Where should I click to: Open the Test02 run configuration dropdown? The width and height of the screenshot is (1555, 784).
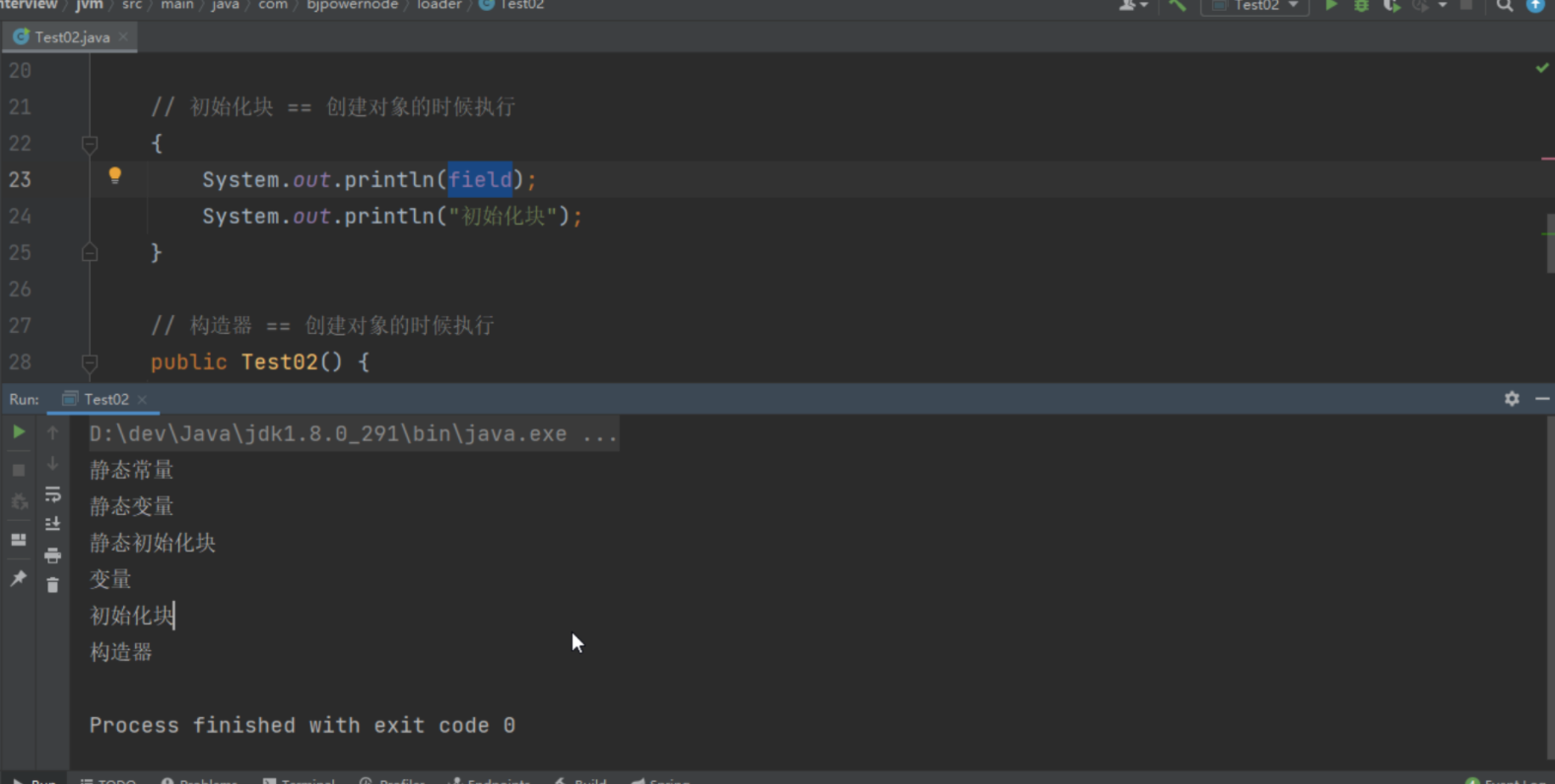(x=1254, y=6)
